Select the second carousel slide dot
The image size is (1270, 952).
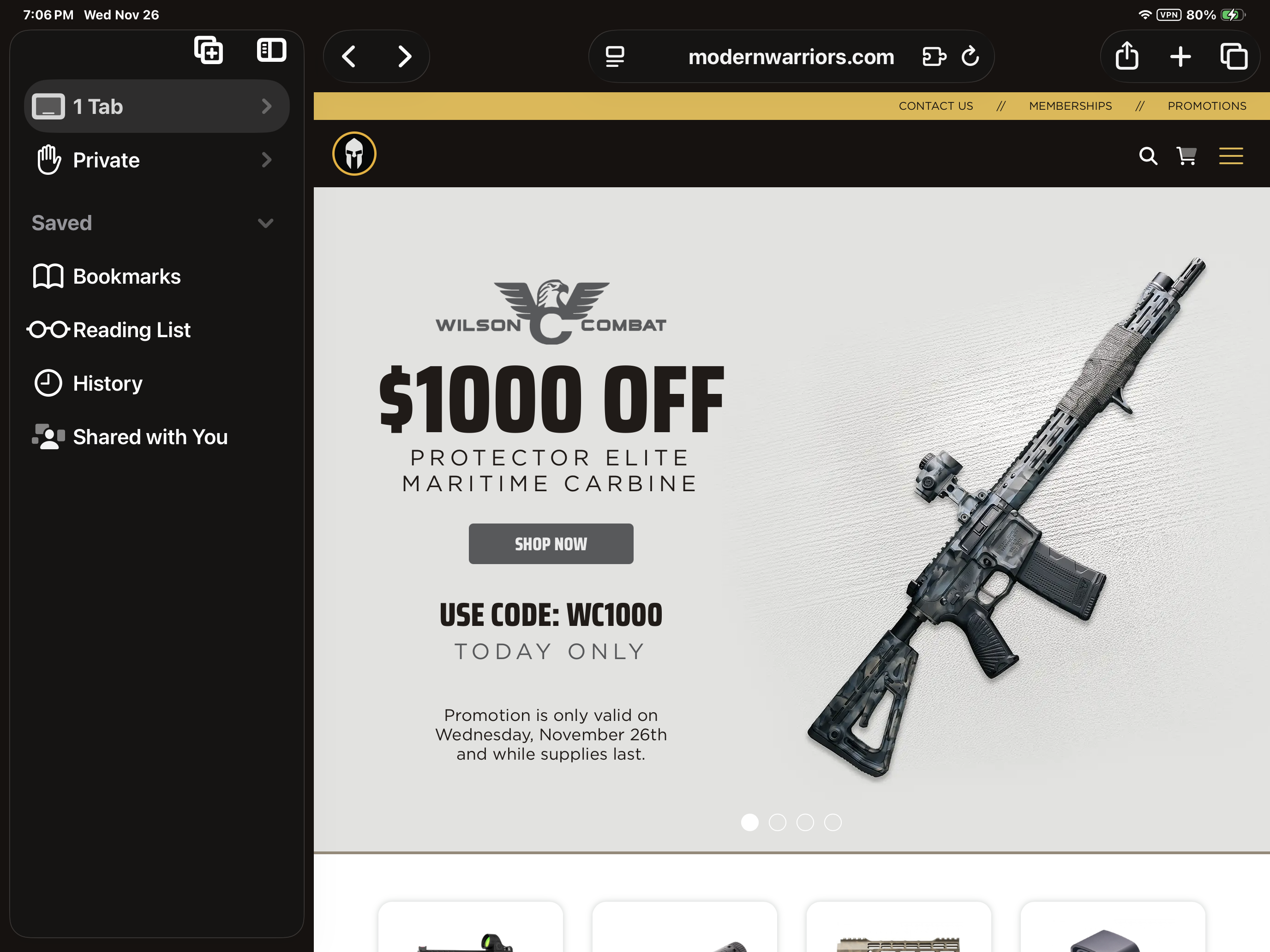[778, 822]
